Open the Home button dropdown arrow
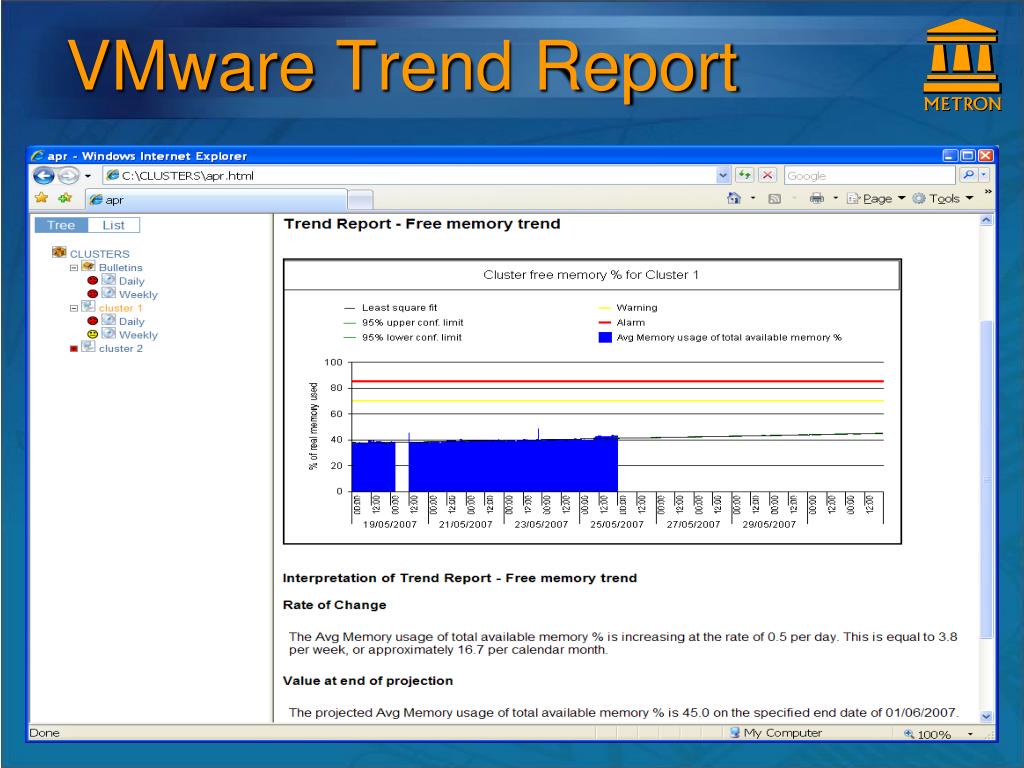The height and width of the screenshot is (768, 1024). pos(753,198)
